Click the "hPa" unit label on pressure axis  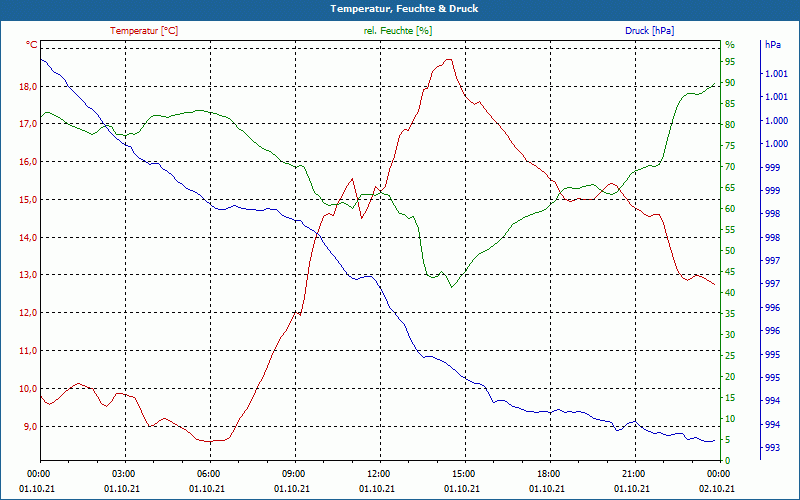click(772, 45)
